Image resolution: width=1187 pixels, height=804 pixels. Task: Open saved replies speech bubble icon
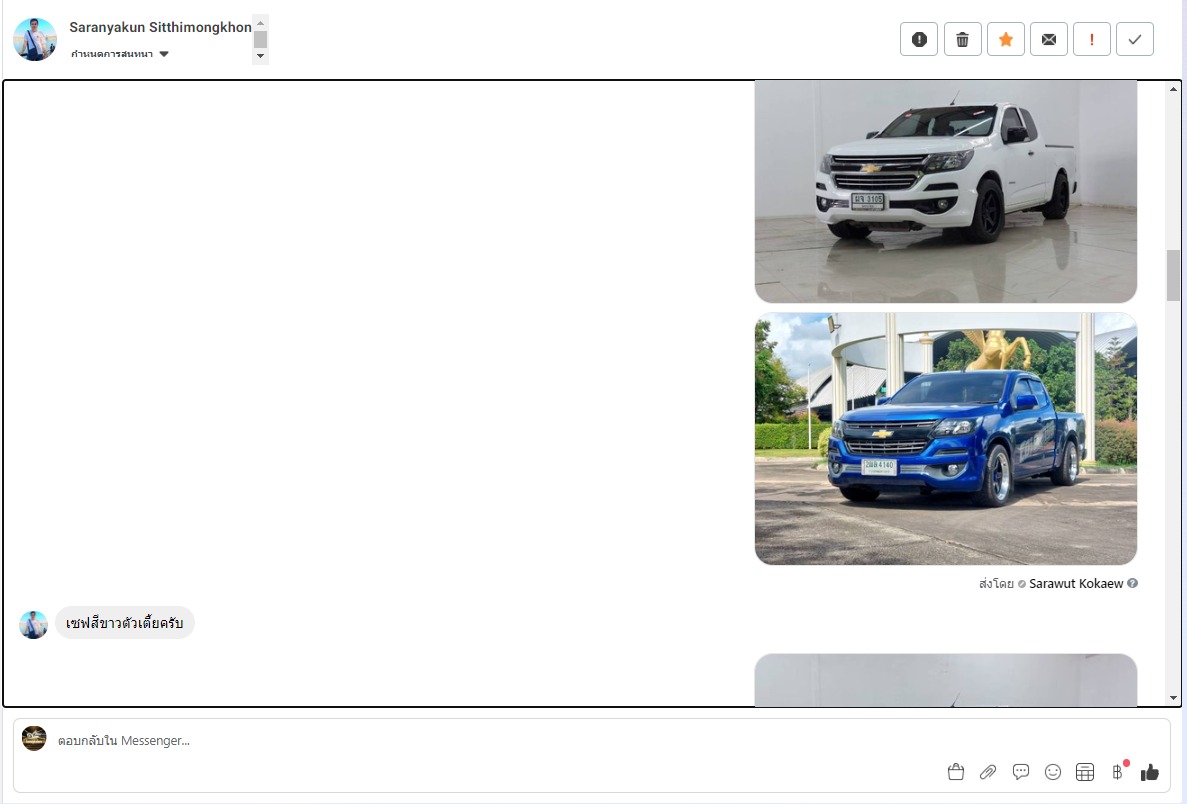(x=1020, y=772)
